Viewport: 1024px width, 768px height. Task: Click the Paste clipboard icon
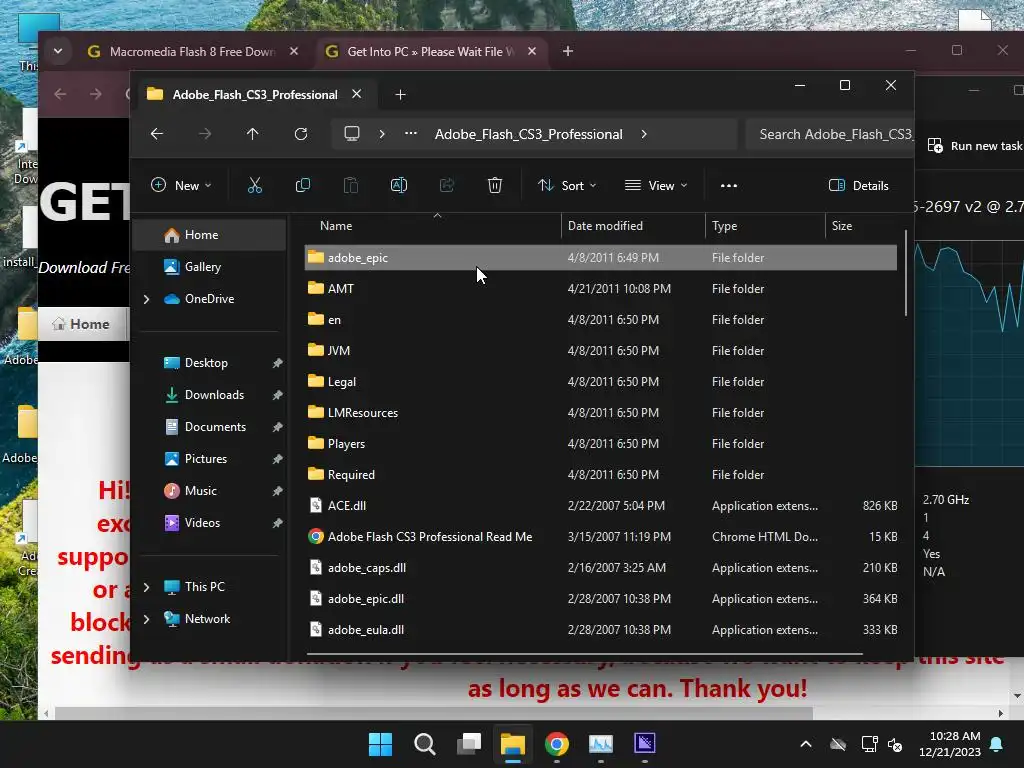point(351,185)
